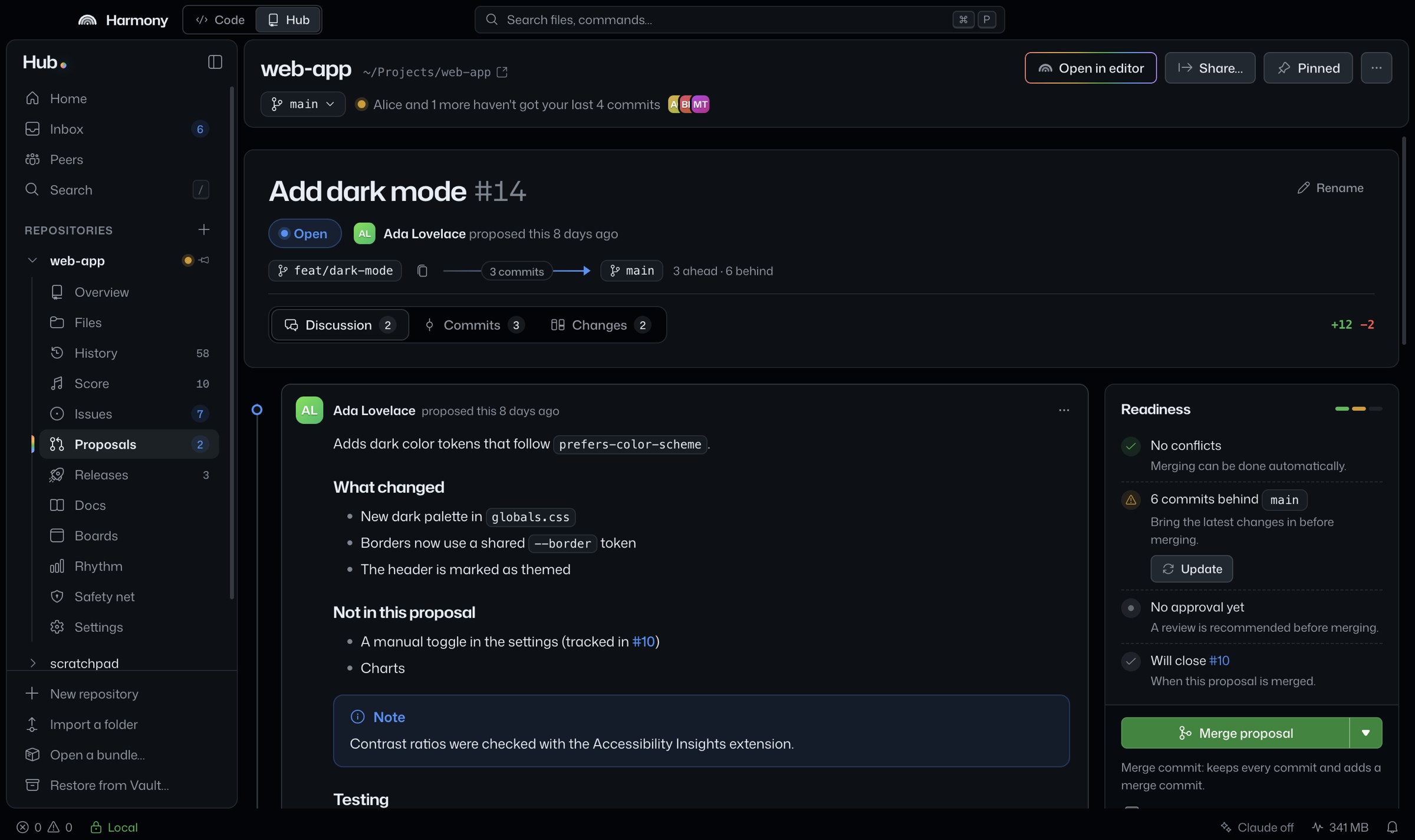Select Proposals in the sidebar
1415x840 pixels.
[x=129, y=444]
